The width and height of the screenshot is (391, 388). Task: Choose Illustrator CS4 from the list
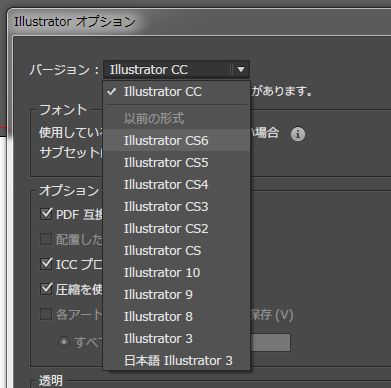tap(177, 184)
